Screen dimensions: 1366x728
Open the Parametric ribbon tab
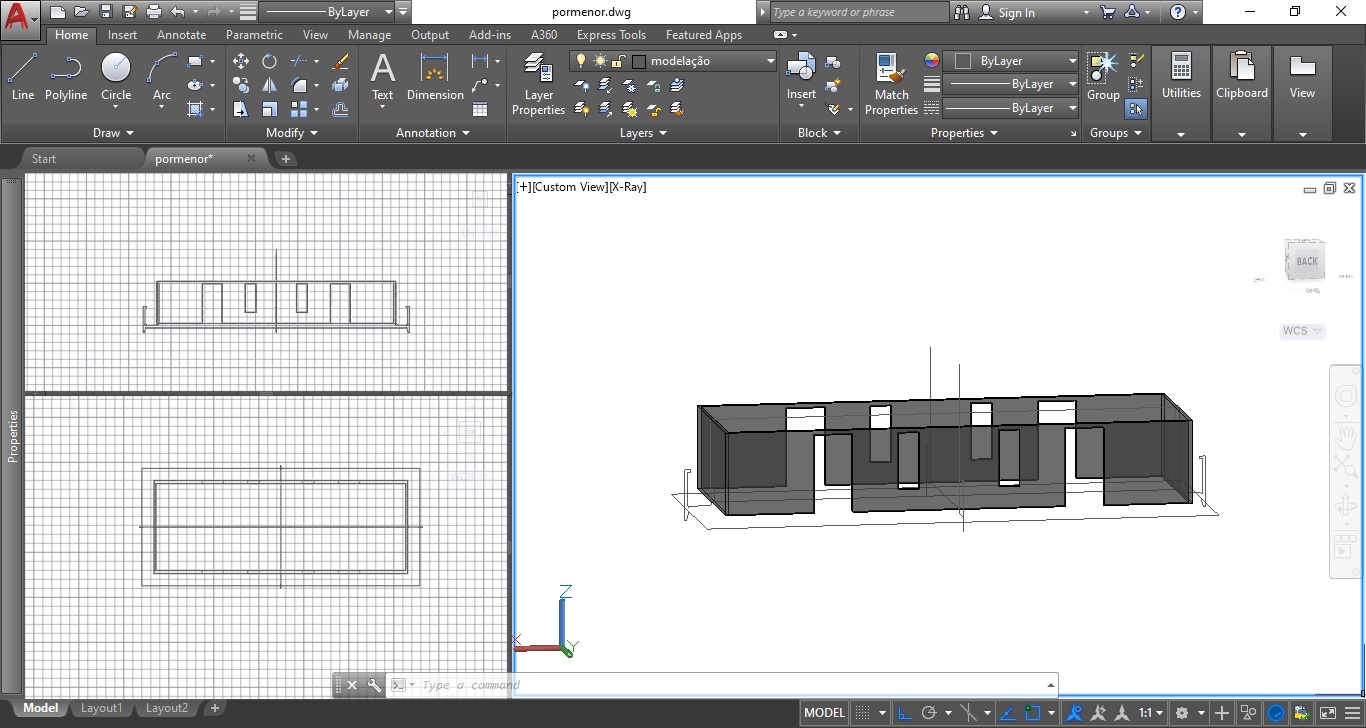coord(254,34)
